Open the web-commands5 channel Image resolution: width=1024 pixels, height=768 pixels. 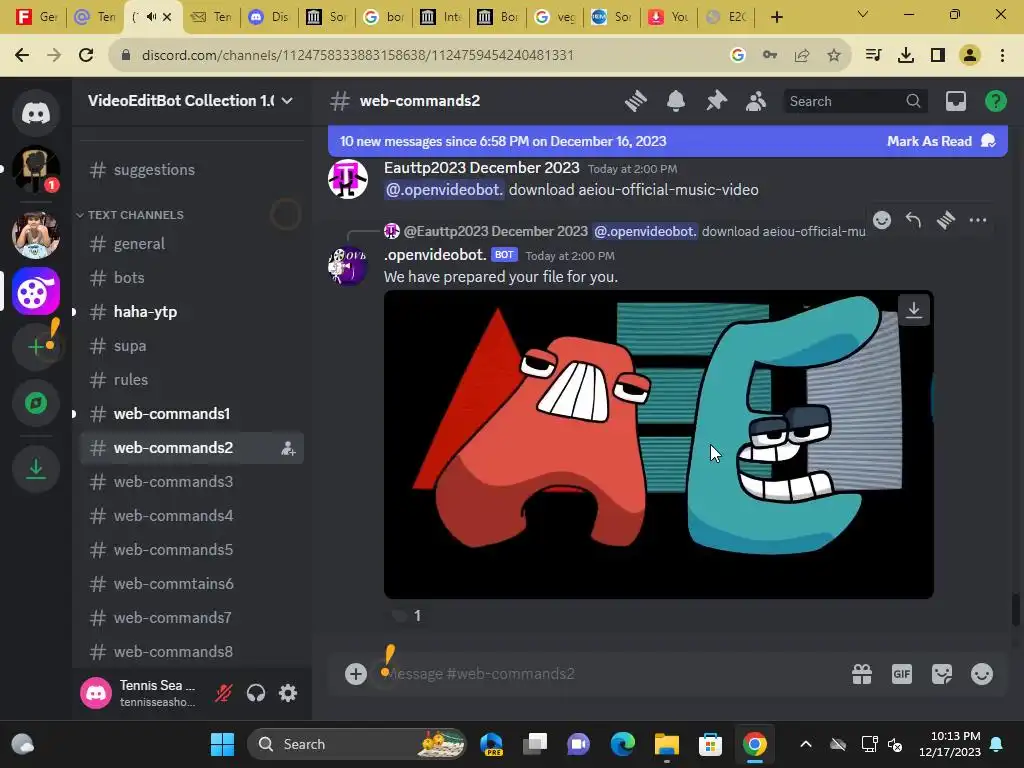191,549
